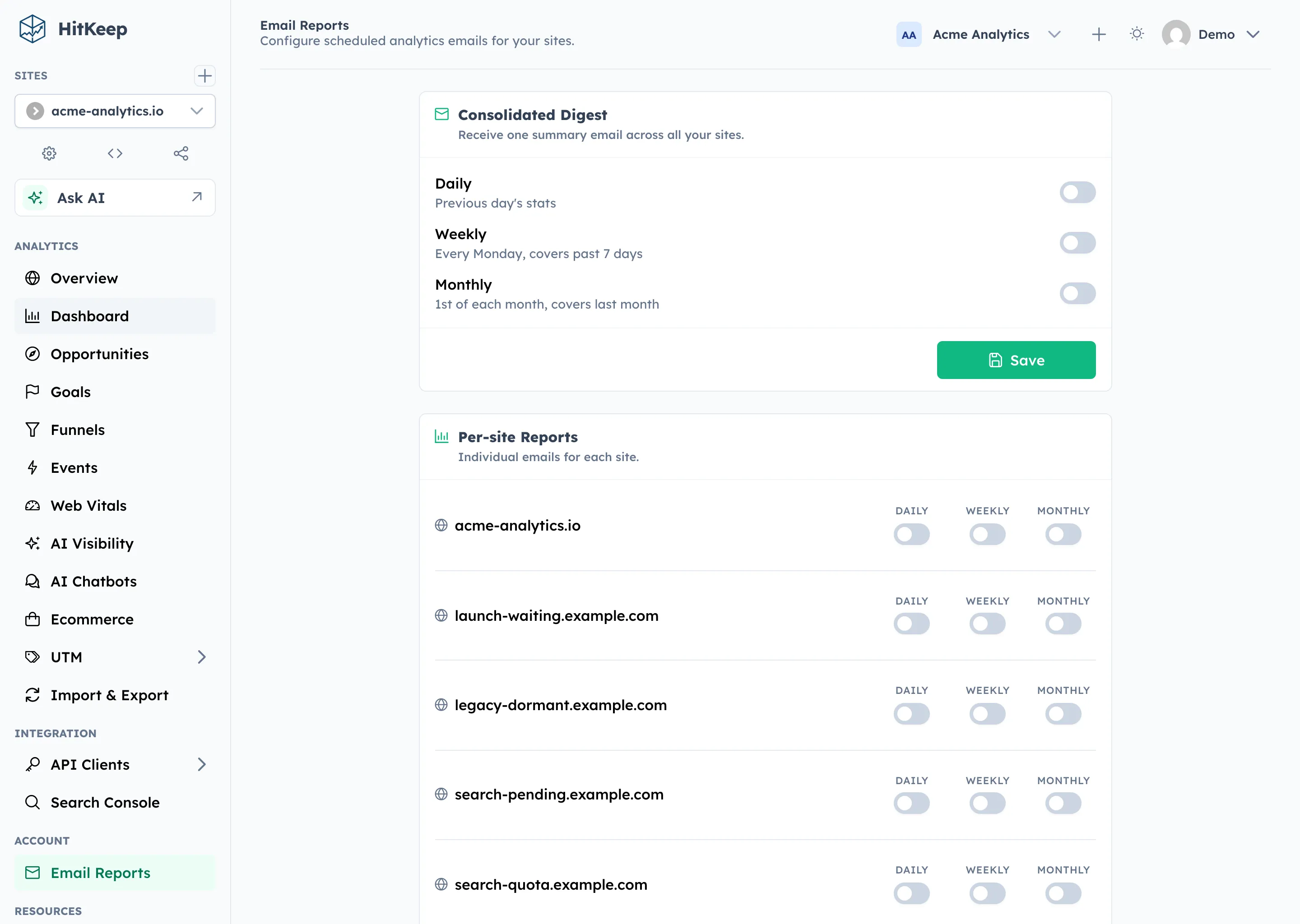Image resolution: width=1300 pixels, height=924 pixels.
Task: Click the search-pending.example.com row label
Action: [x=559, y=794]
